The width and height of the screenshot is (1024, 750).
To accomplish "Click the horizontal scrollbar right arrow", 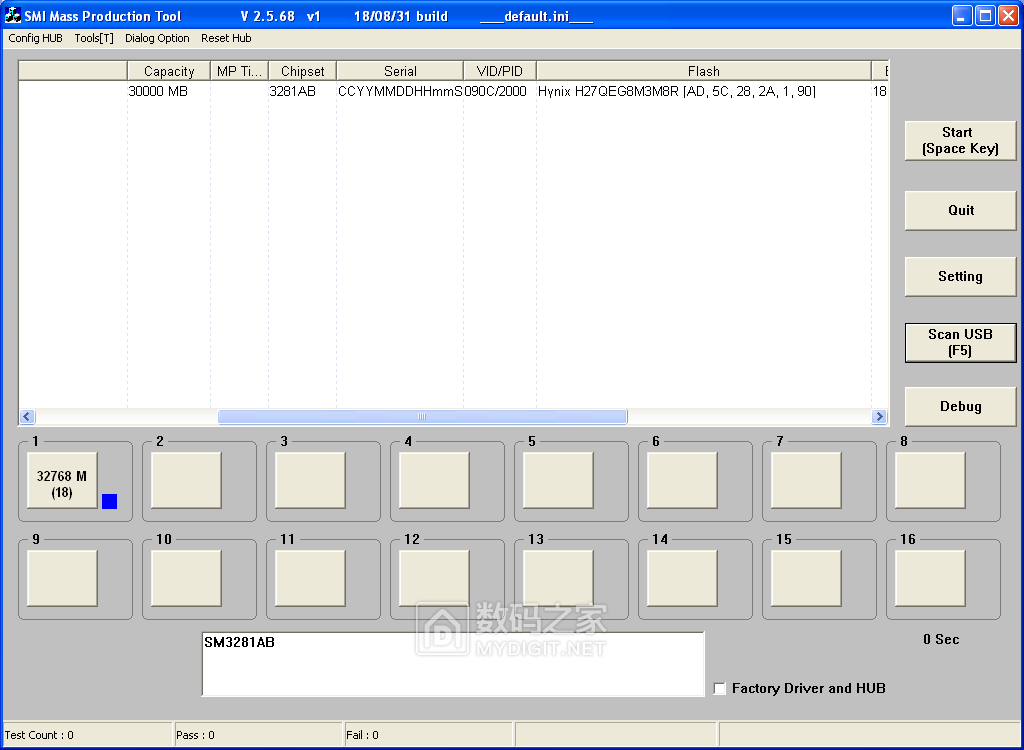I will pos(879,416).
